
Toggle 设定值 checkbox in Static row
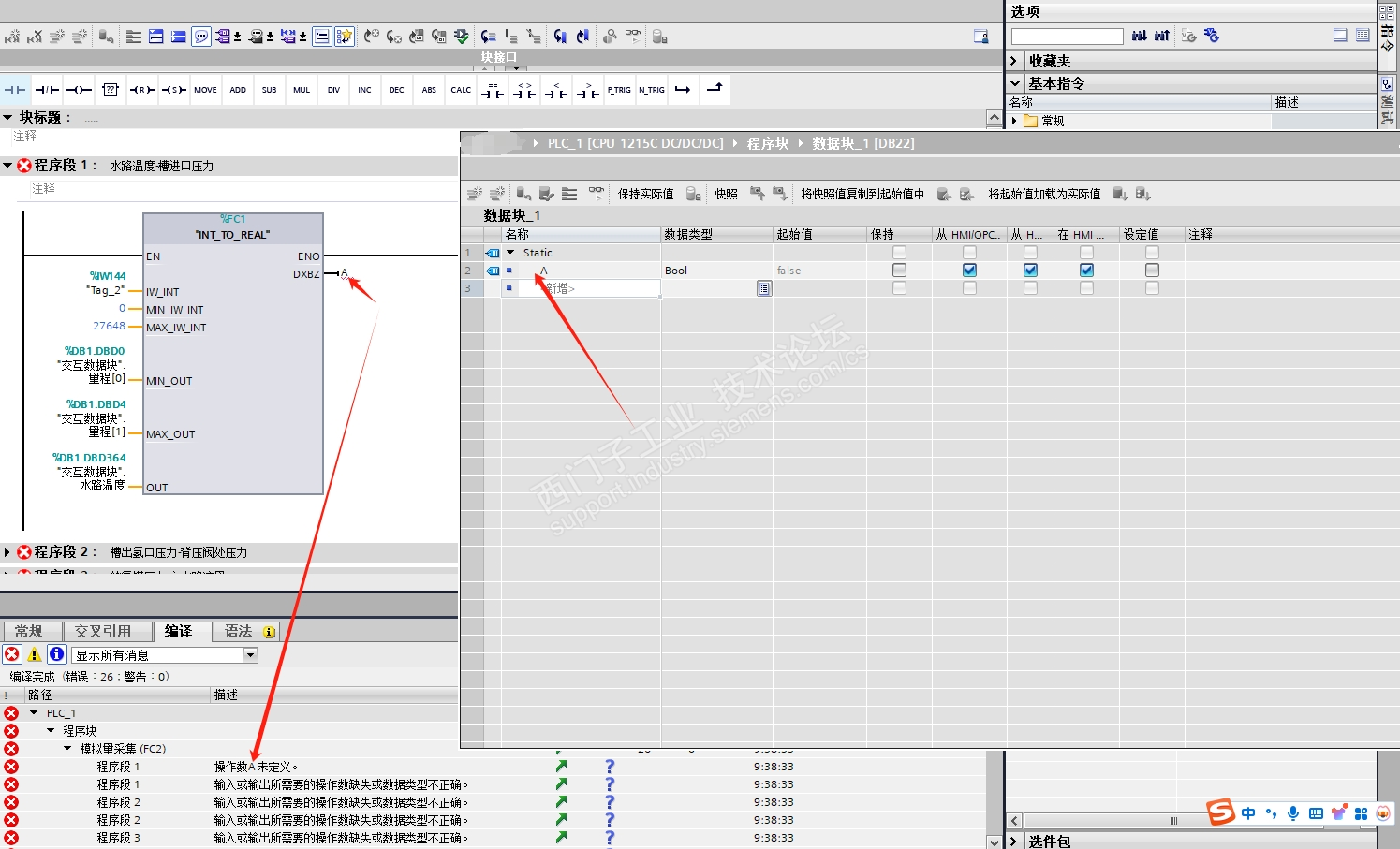click(x=1152, y=253)
